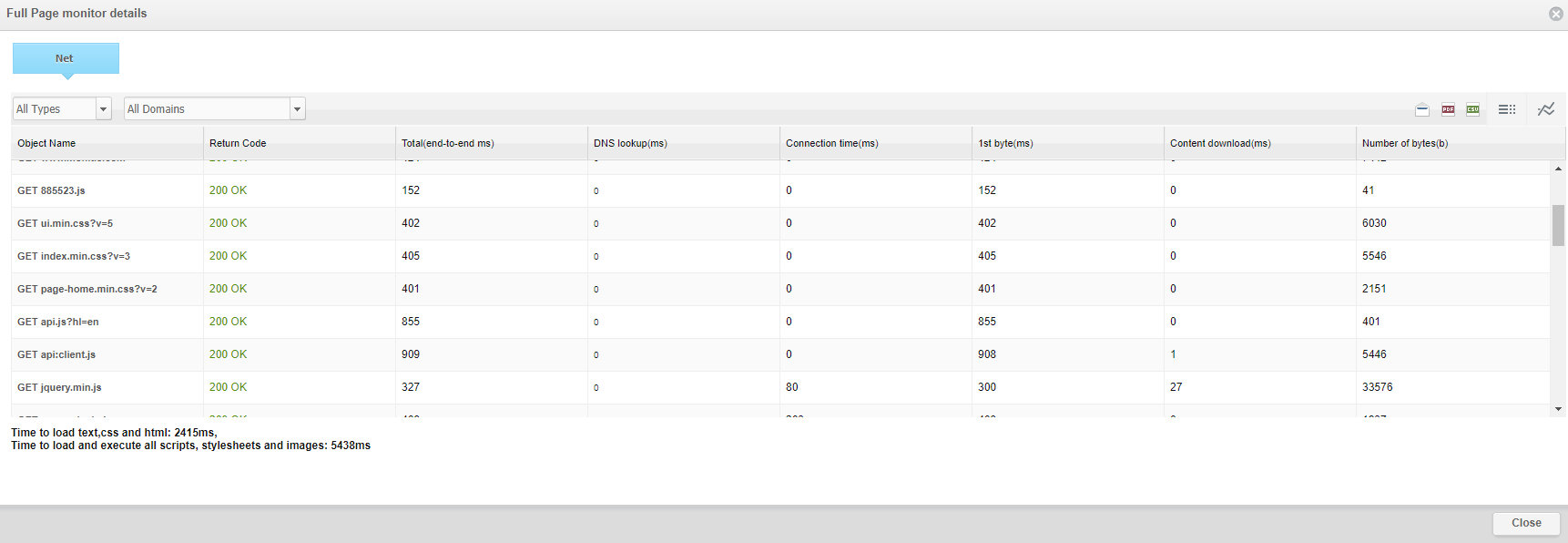Image resolution: width=1568 pixels, height=543 pixels.
Task: Click the arrow of the All Domains combo box
Action: tap(297, 109)
